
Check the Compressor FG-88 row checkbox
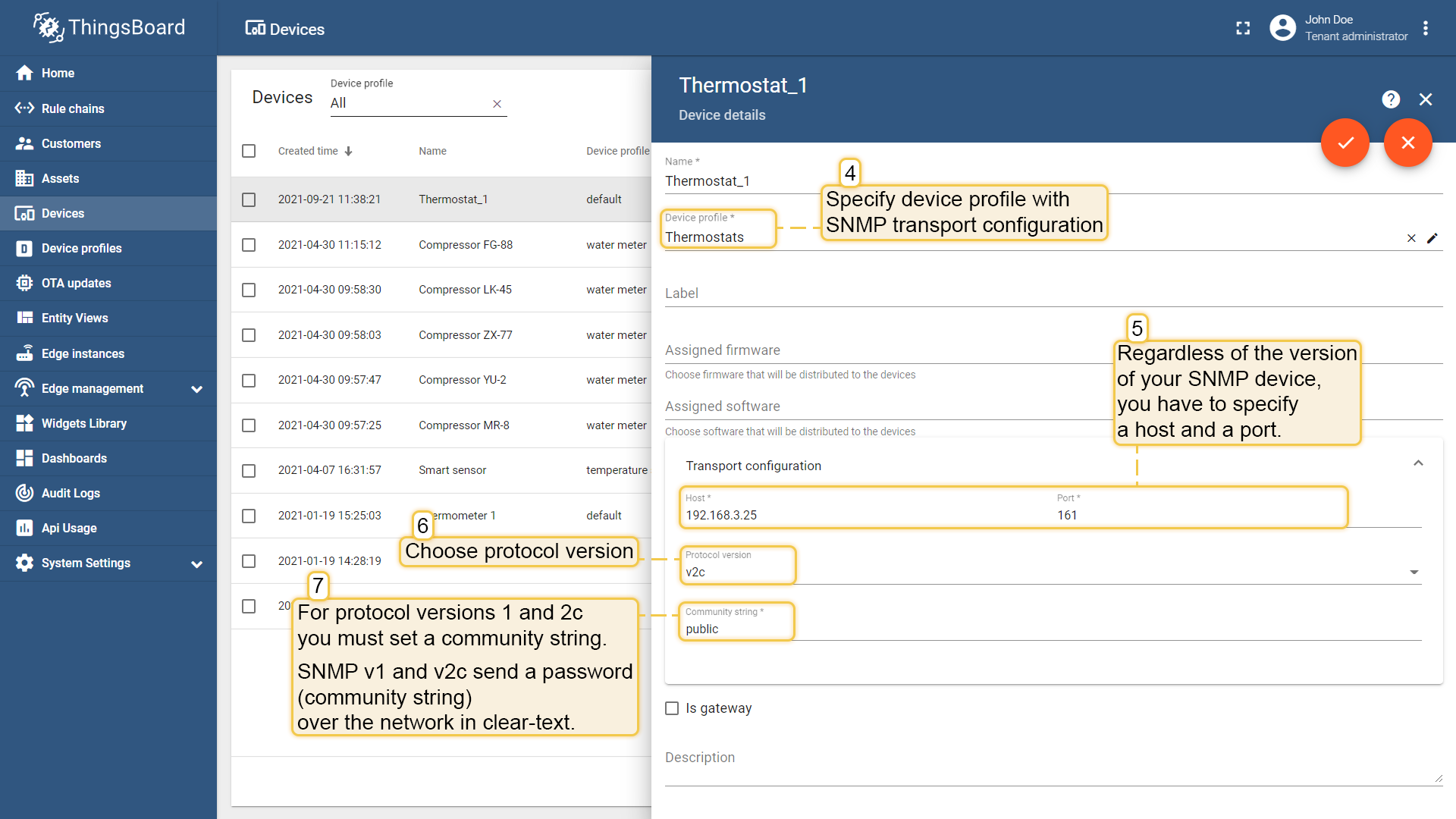(x=249, y=245)
